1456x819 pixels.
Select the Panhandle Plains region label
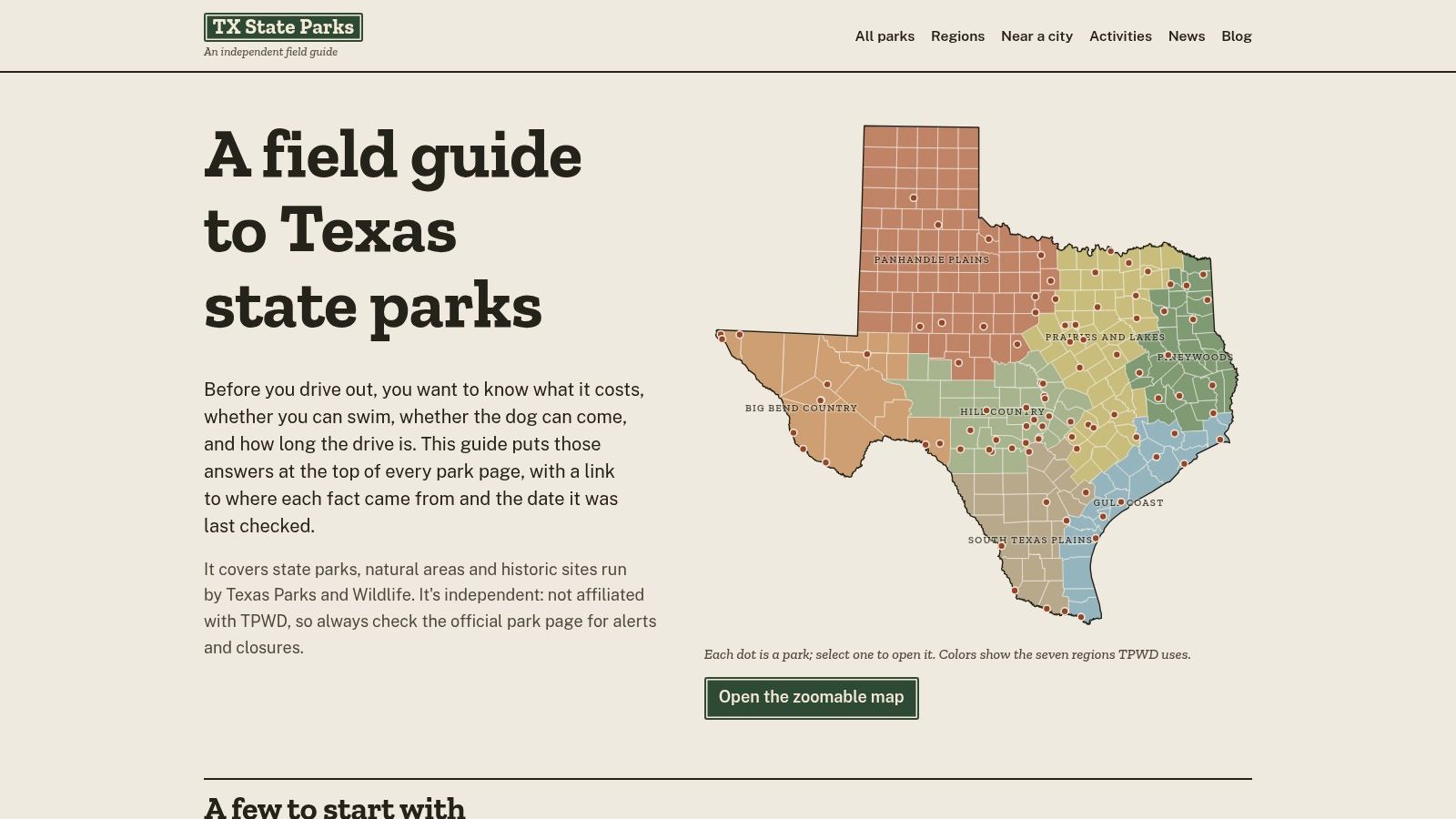(932, 260)
